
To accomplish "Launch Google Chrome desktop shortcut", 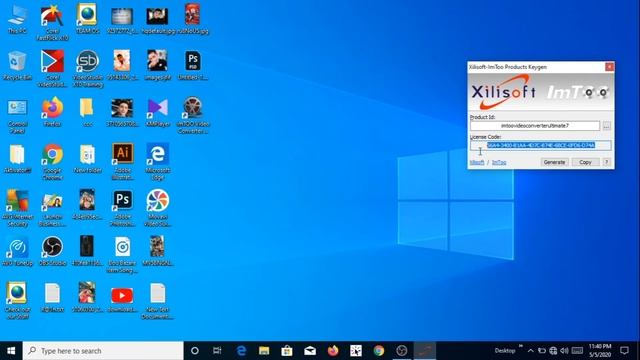I will 52,162.
